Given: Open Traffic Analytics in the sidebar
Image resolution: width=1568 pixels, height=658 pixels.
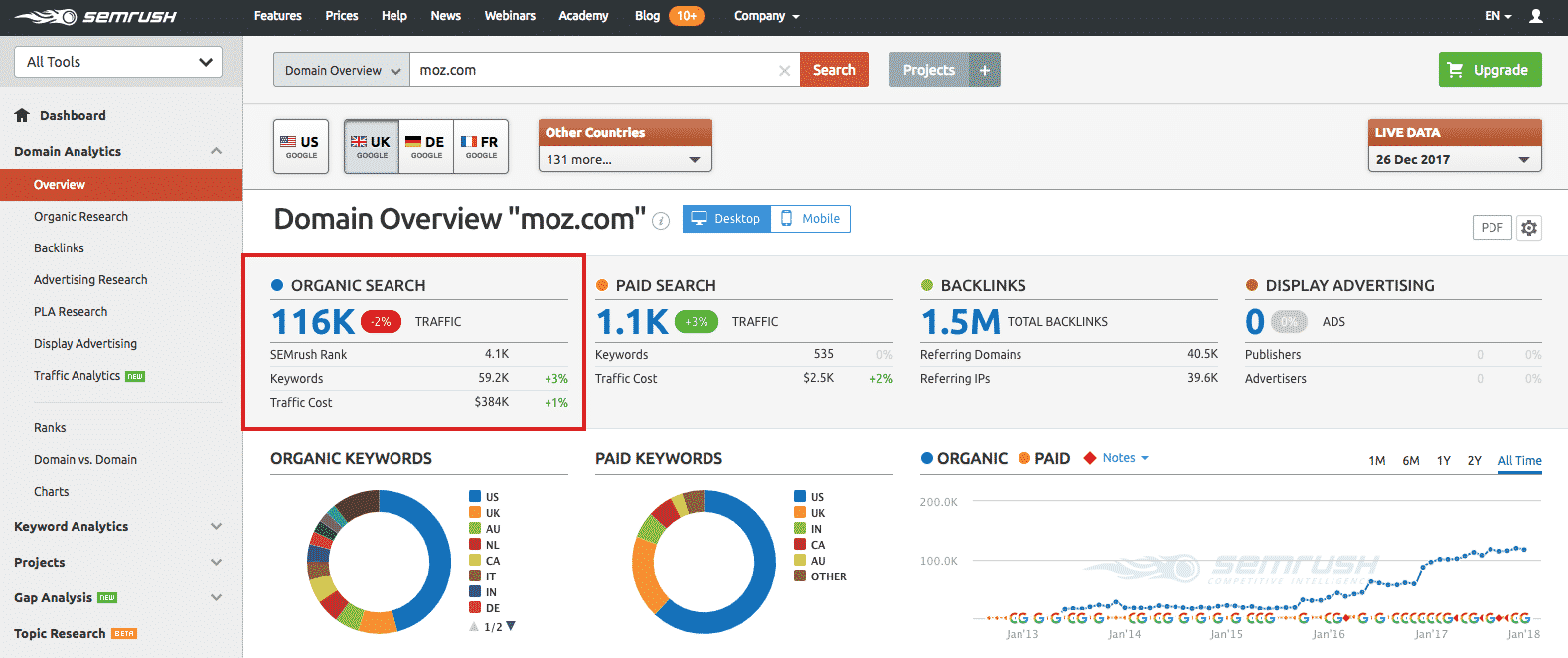Looking at the screenshot, I should [x=78, y=376].
